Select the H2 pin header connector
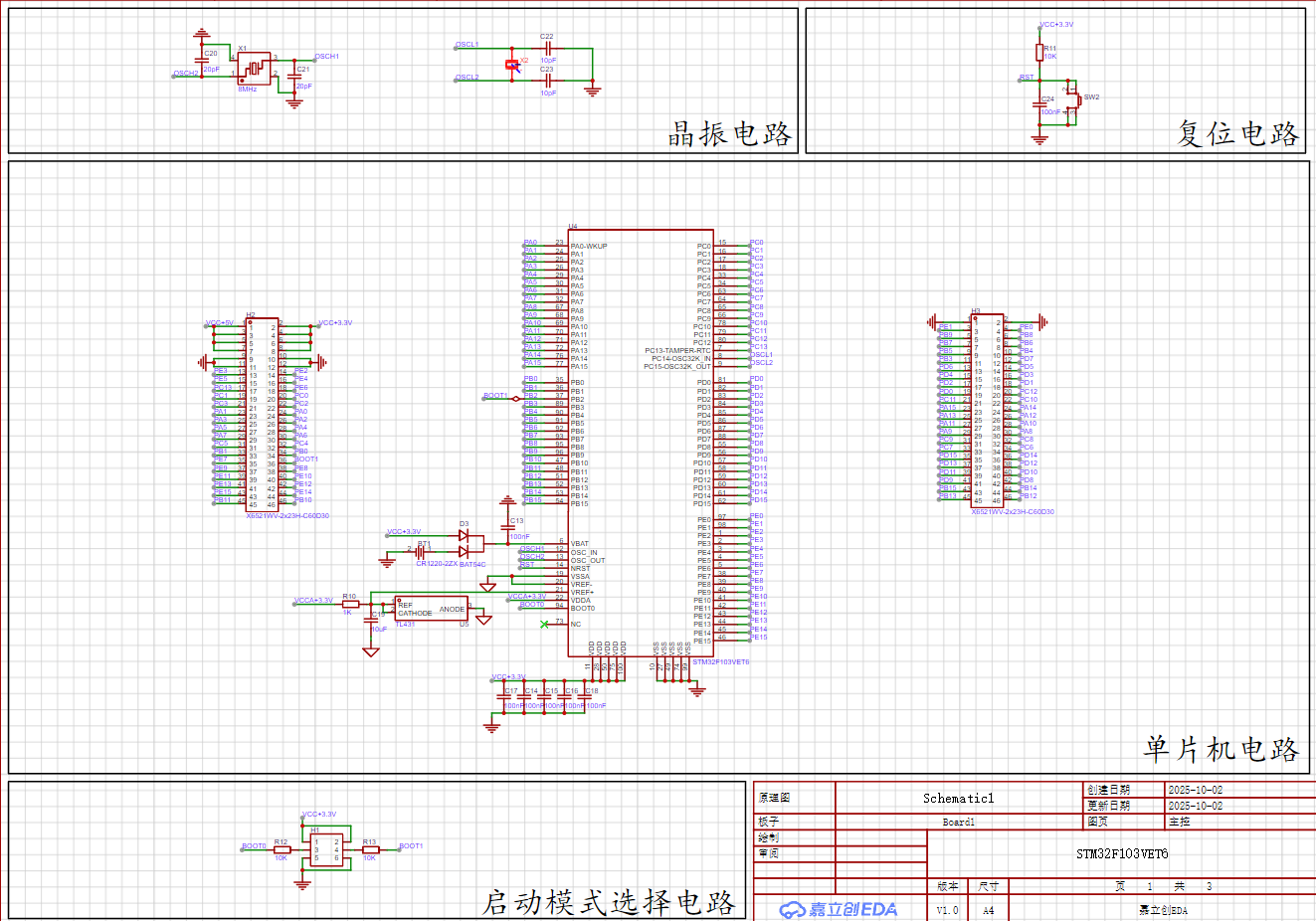Viewport: 1316px width, 921px height. 262,415
